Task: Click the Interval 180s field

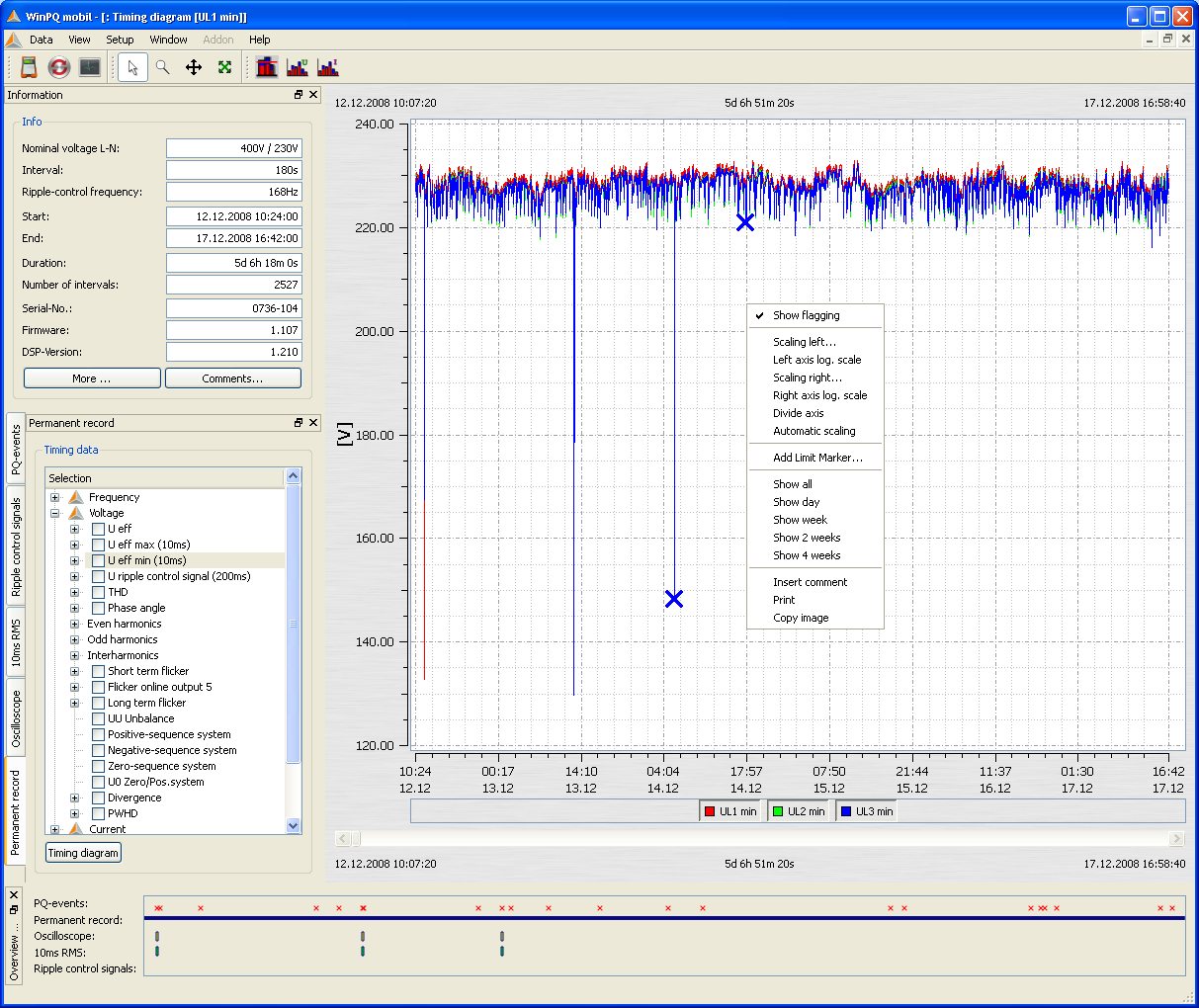Action: tap(233, 170)
